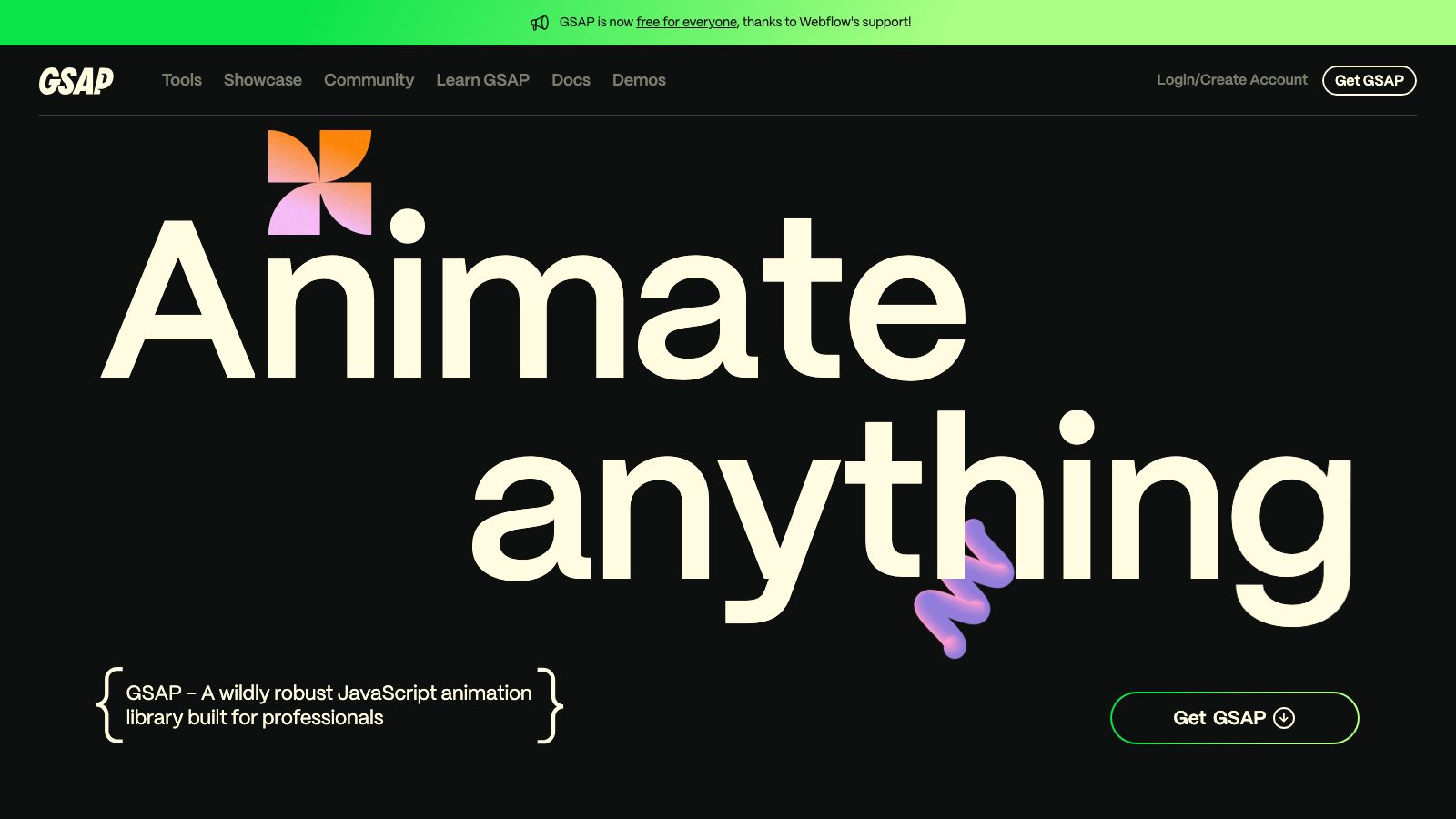Click the megaphone announcement icon

pos(540,23)
